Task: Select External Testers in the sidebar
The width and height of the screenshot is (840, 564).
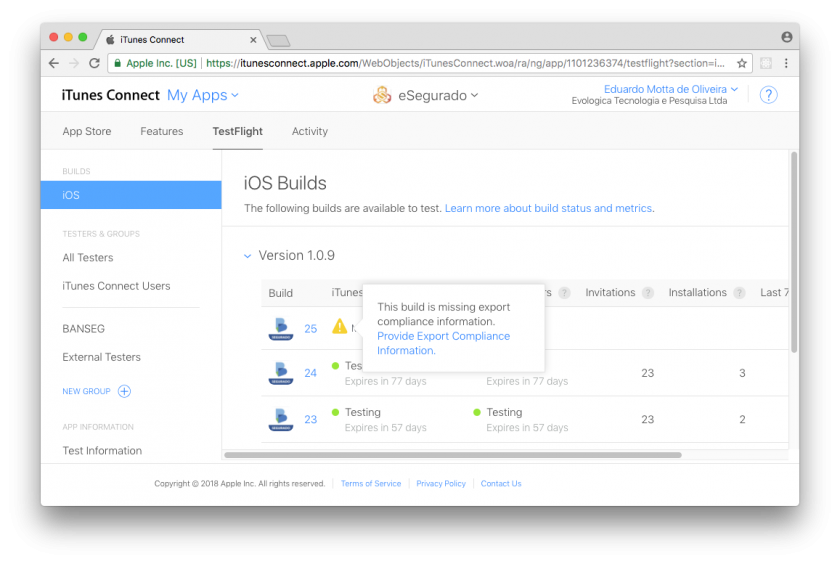Action: (x=101, y=357)
